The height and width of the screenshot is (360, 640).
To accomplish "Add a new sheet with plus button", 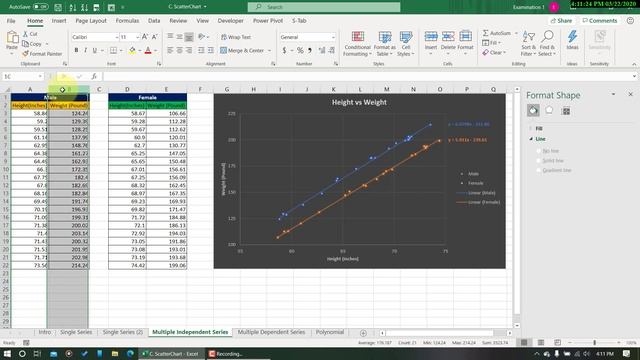I will (x=363, y=333).
